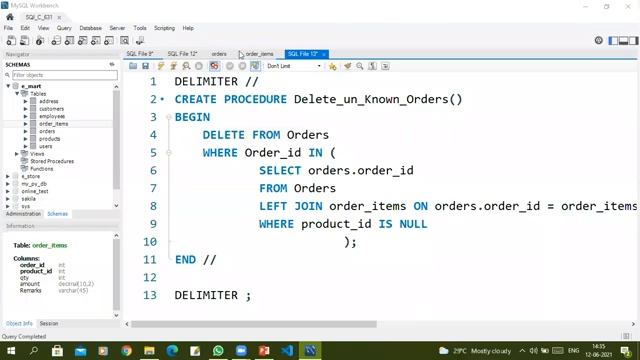This screenshot has width=640, height=360.
Task: Expand the order_items table node
Action: point(25,124)
